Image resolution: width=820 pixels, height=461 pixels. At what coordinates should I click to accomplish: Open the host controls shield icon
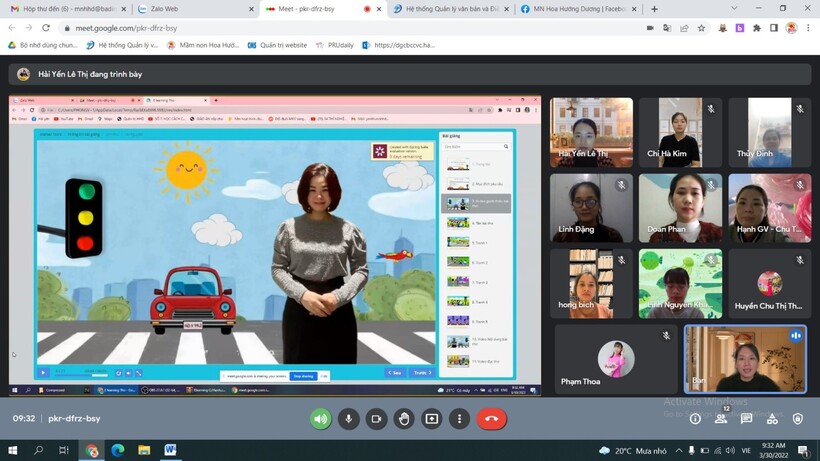pyautogui.click(x=798, y=419)
